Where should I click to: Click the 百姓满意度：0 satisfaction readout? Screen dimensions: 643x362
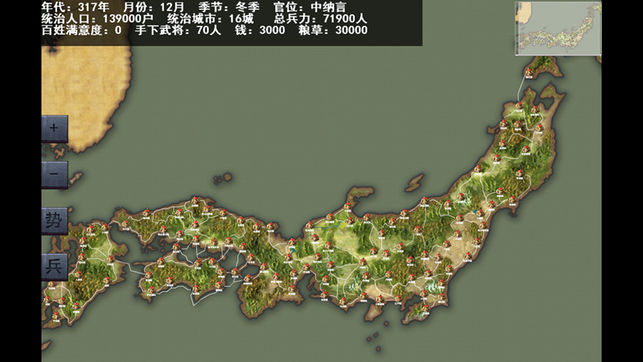coord(82,30)
